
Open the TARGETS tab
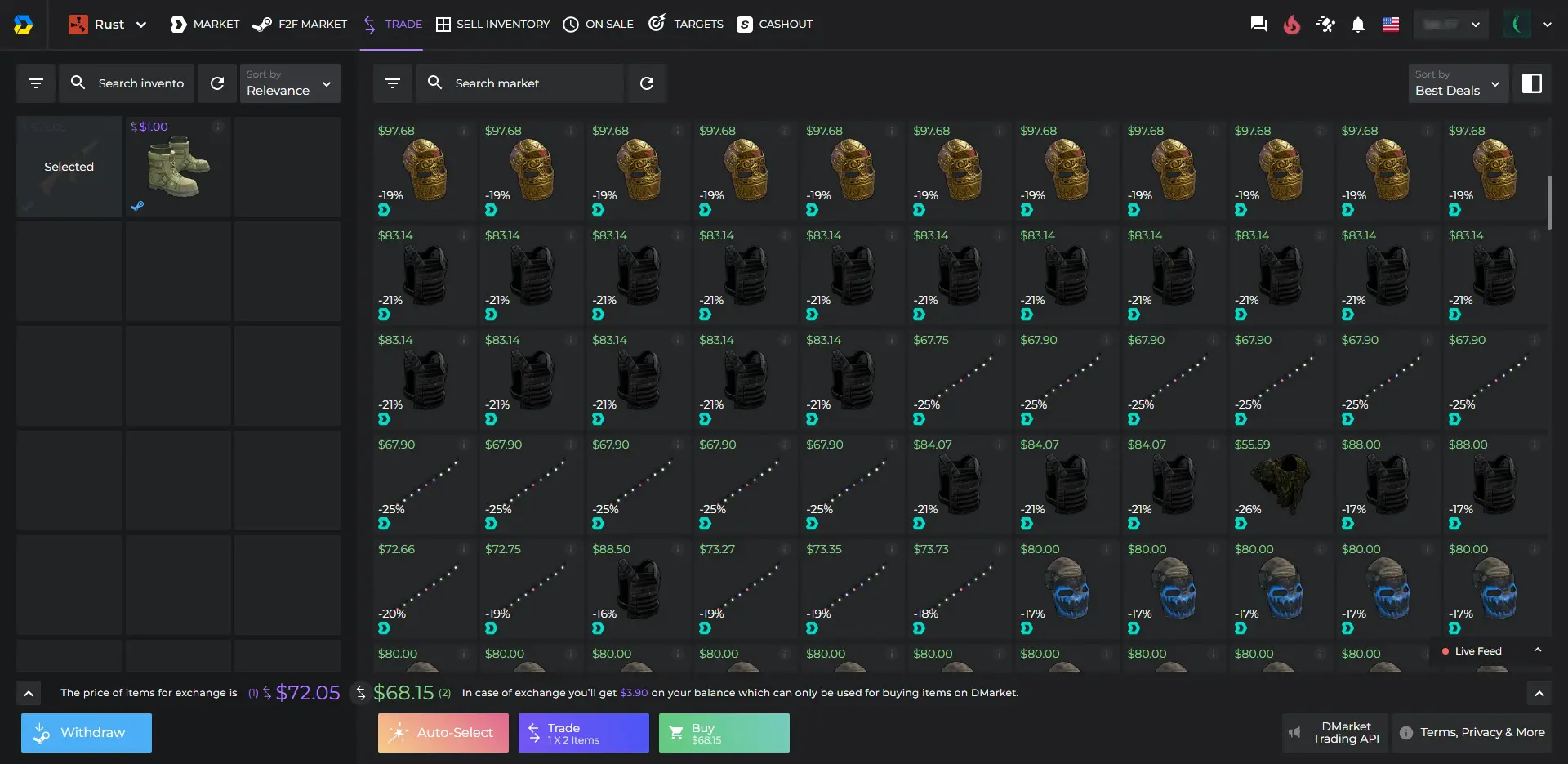tap(686, 25)
